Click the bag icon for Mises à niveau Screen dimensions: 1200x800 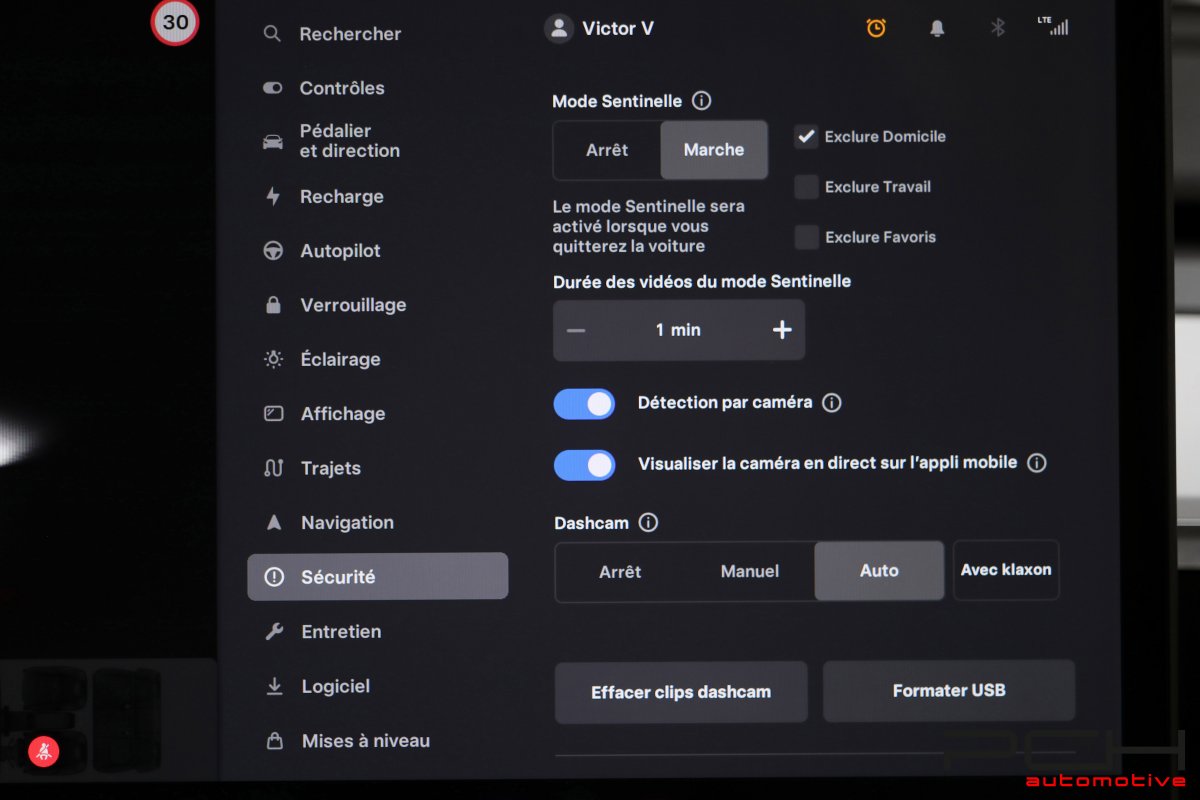(x=274, y=741)
